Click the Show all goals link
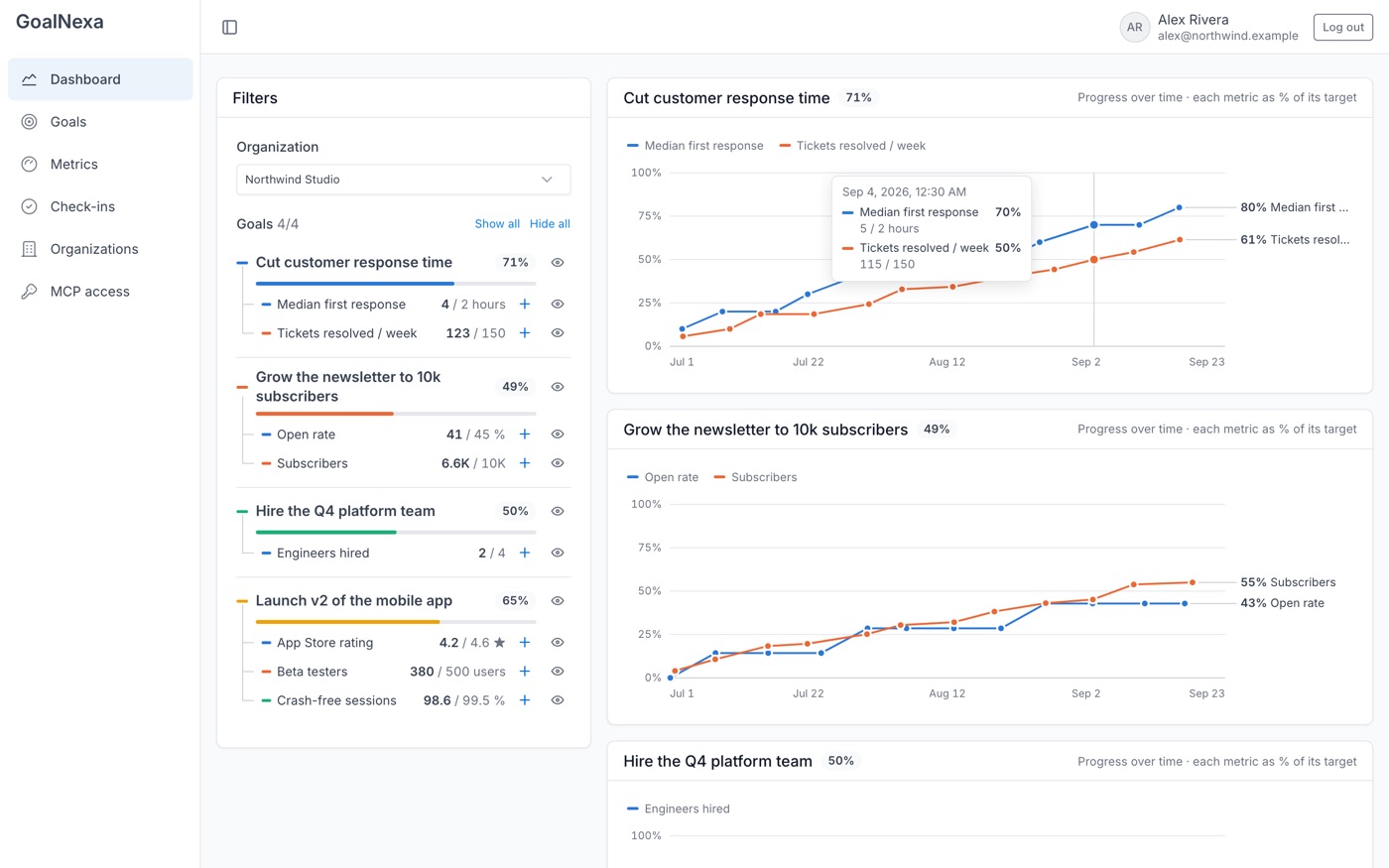 pyautogui.click(x=497, y=224)
